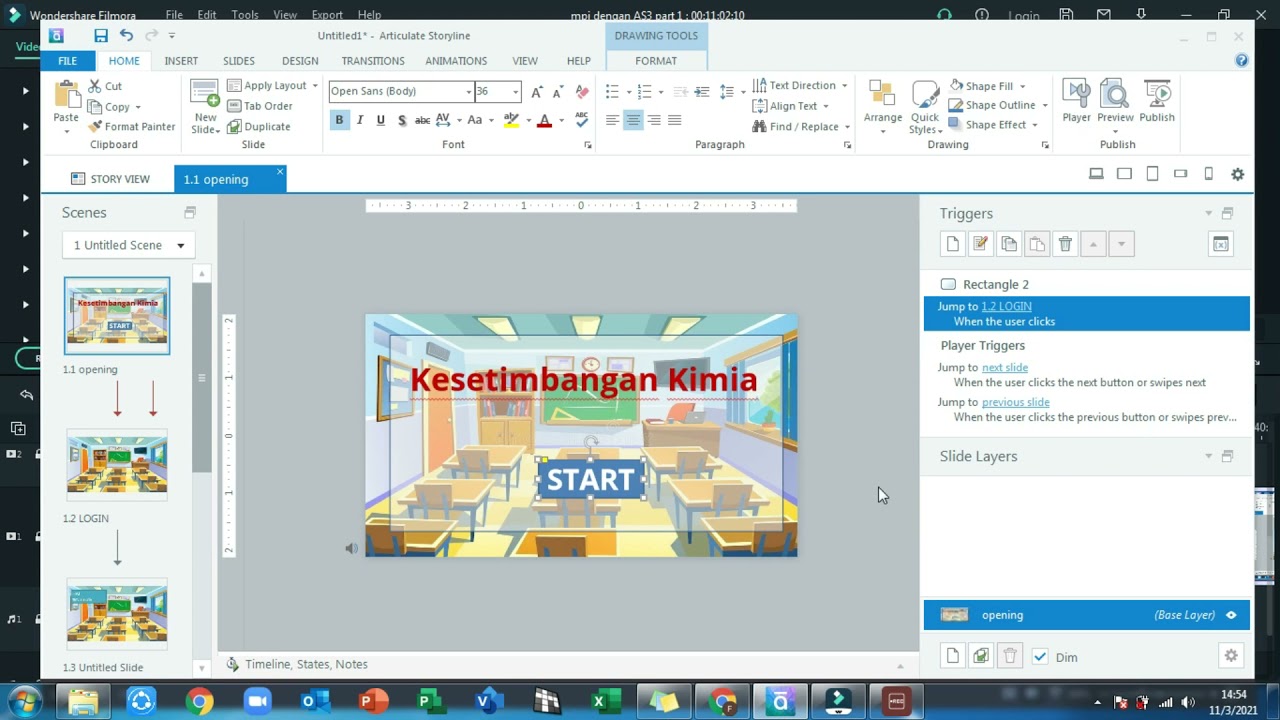
Task: Set paragraph alignment to center
Action: point(633,120)
